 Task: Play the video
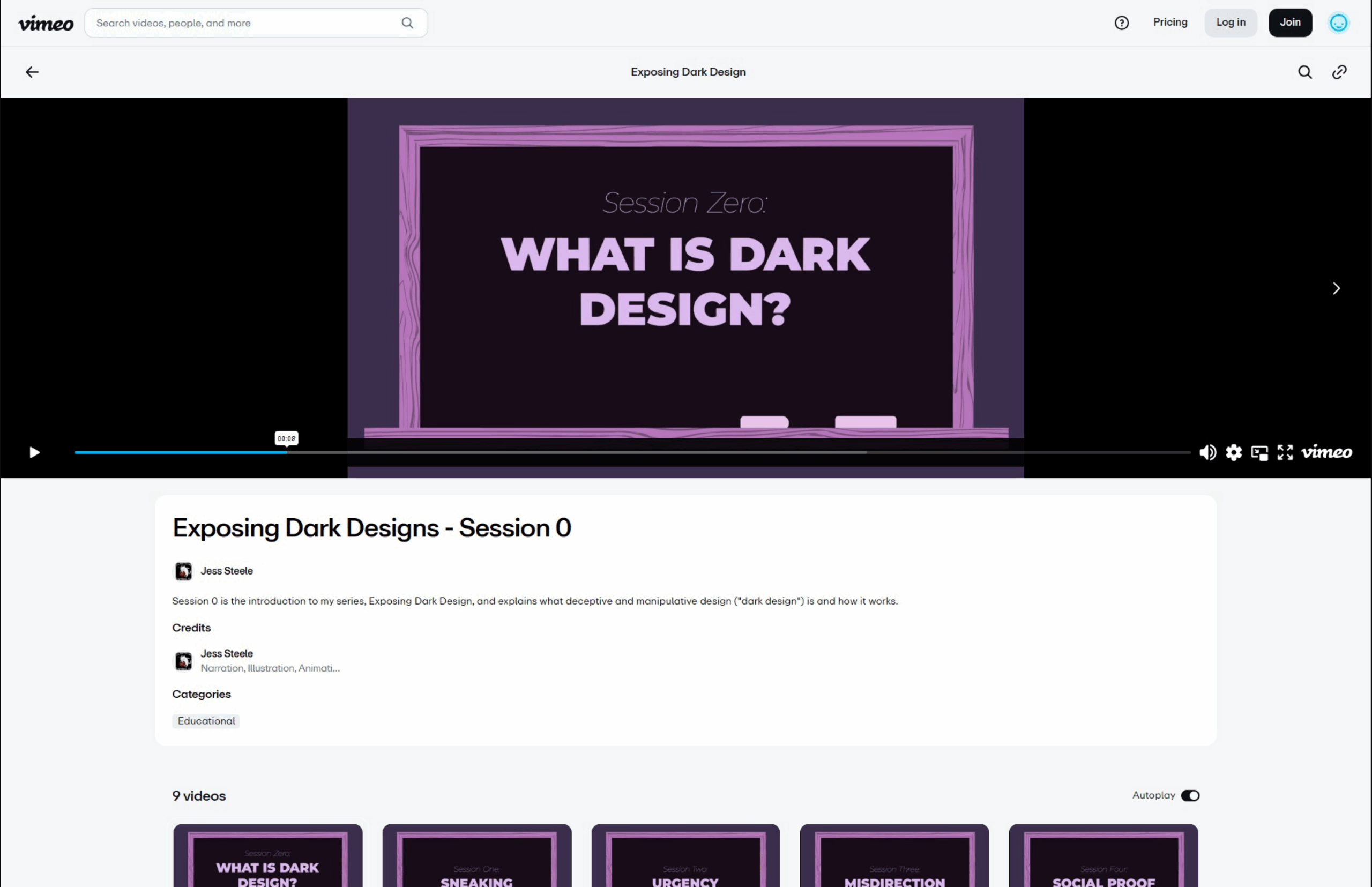pyautogui.click(x=34, y=453)
